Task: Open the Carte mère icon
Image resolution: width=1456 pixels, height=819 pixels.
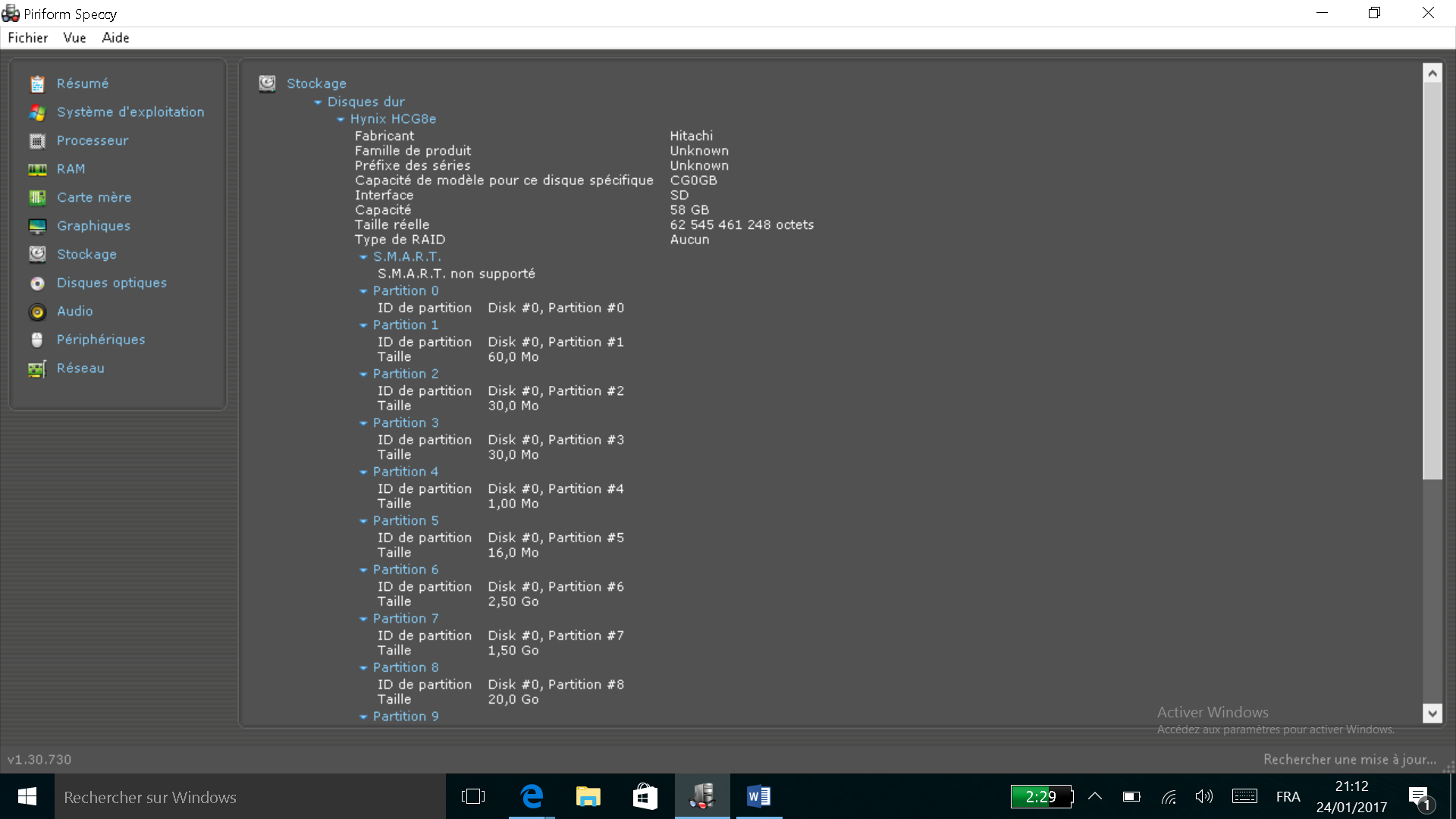Action: coord(37,198)
